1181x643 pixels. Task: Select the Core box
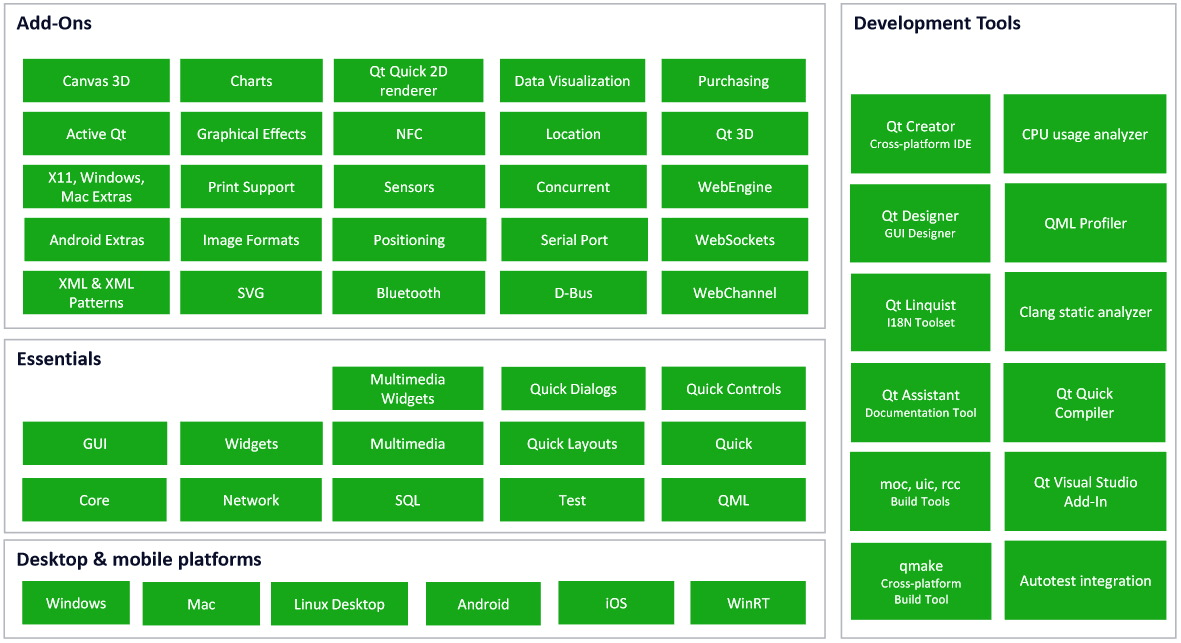(94, 500)
